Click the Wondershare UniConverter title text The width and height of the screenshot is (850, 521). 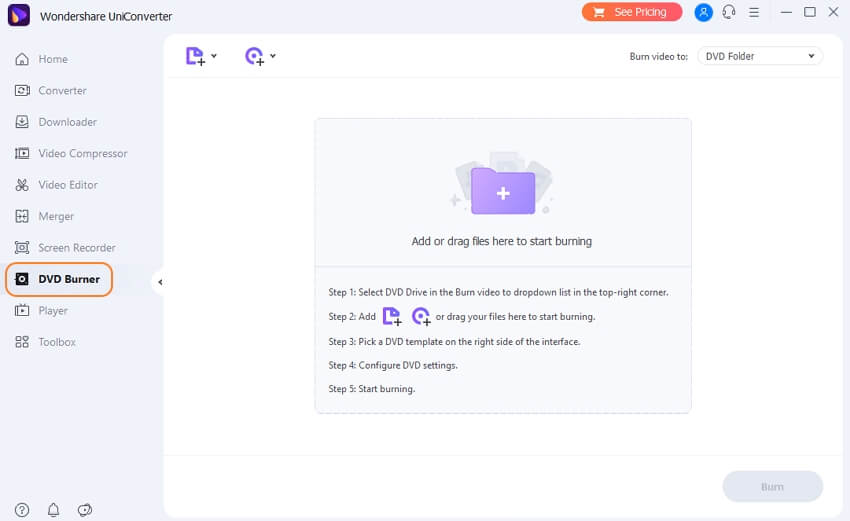pos(106,16)
